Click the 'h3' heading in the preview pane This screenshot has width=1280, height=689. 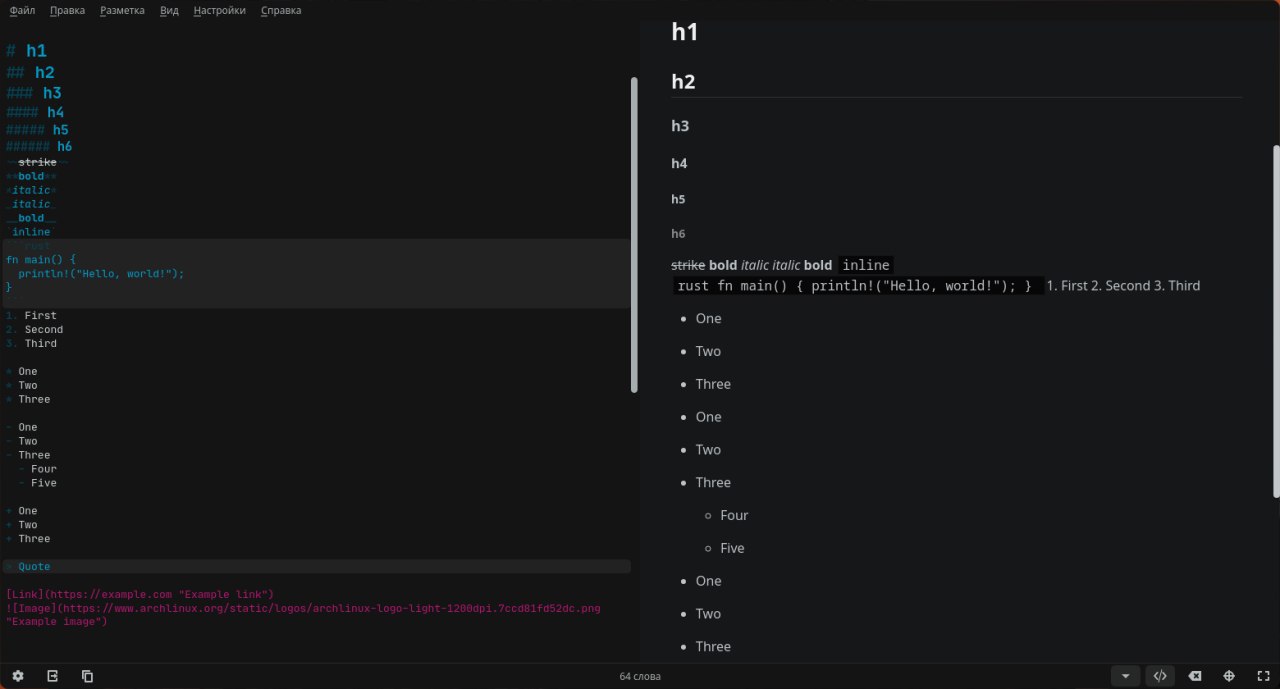click(680, 126)
